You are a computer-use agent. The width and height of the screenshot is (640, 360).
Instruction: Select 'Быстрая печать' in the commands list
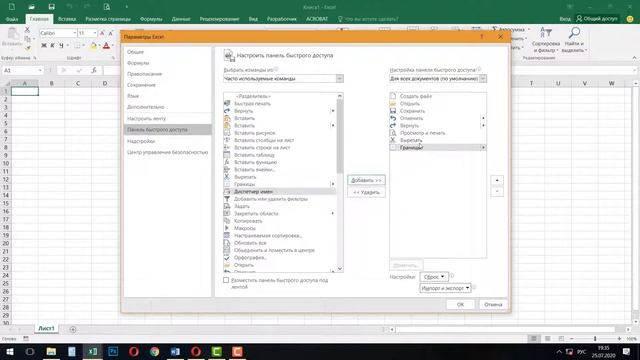click(x=280, y=104)
